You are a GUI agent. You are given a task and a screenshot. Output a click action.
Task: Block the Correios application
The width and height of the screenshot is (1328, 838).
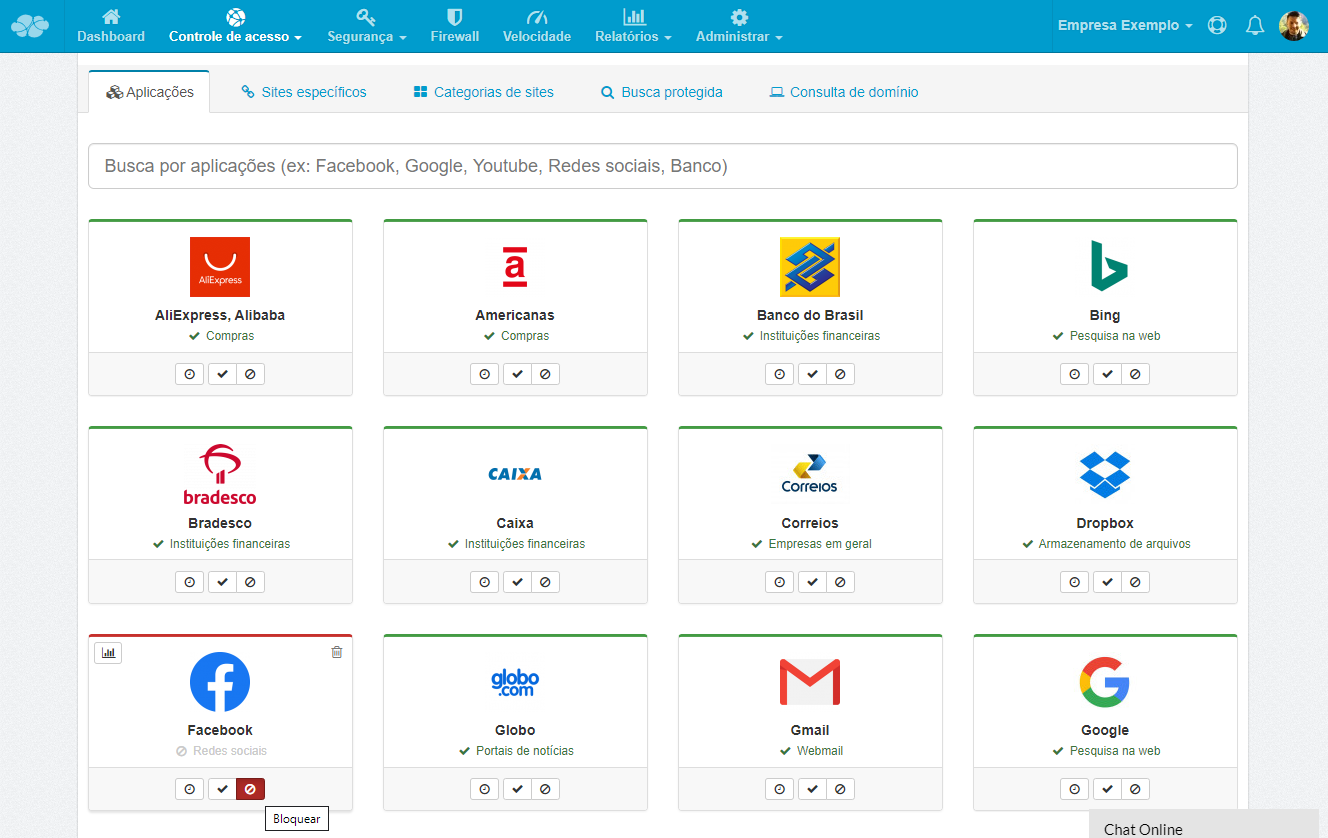tap(841, 582)
